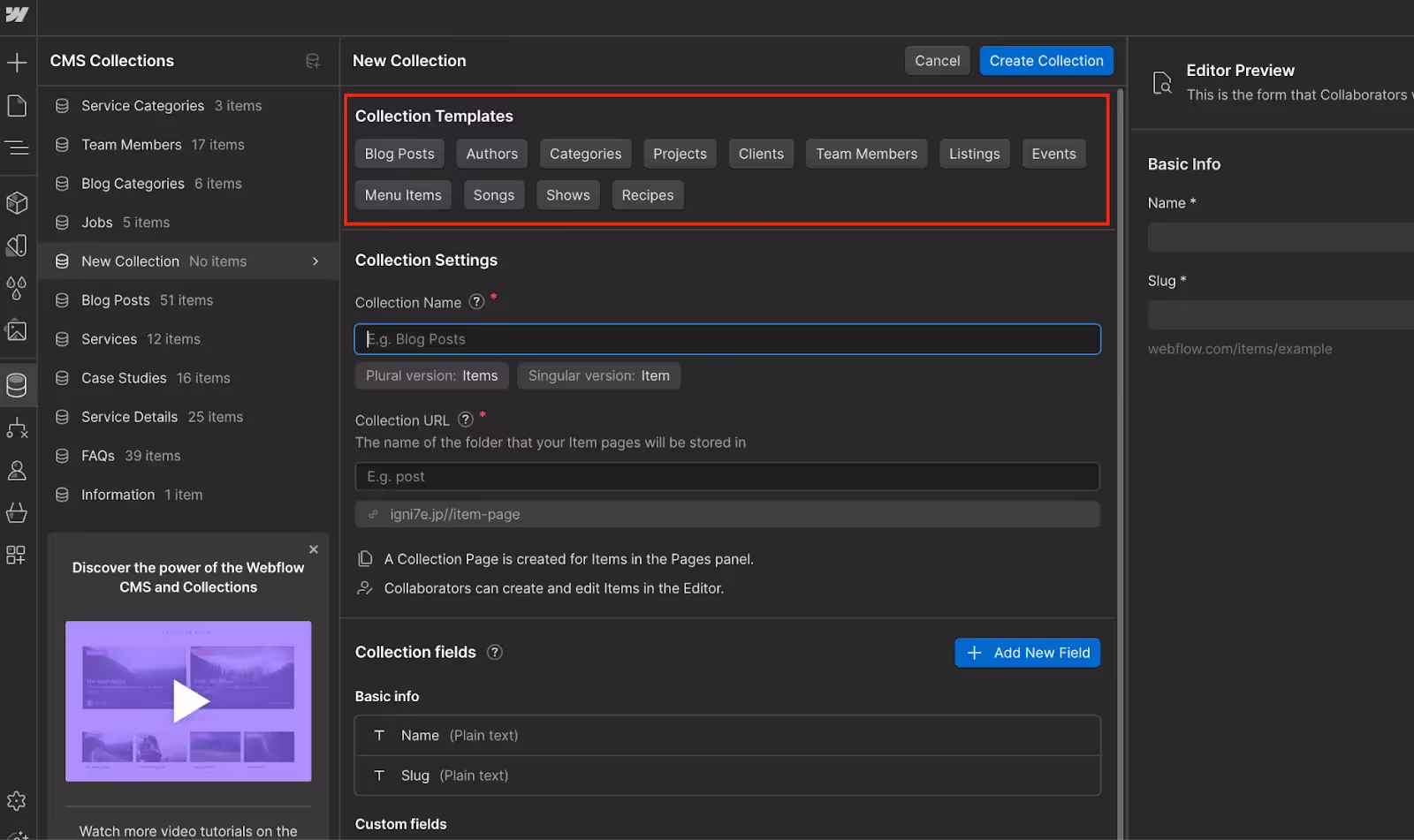Screen dimensions: 1414x840
Task: Click the Cancel button
Action: tap(938, 61)
